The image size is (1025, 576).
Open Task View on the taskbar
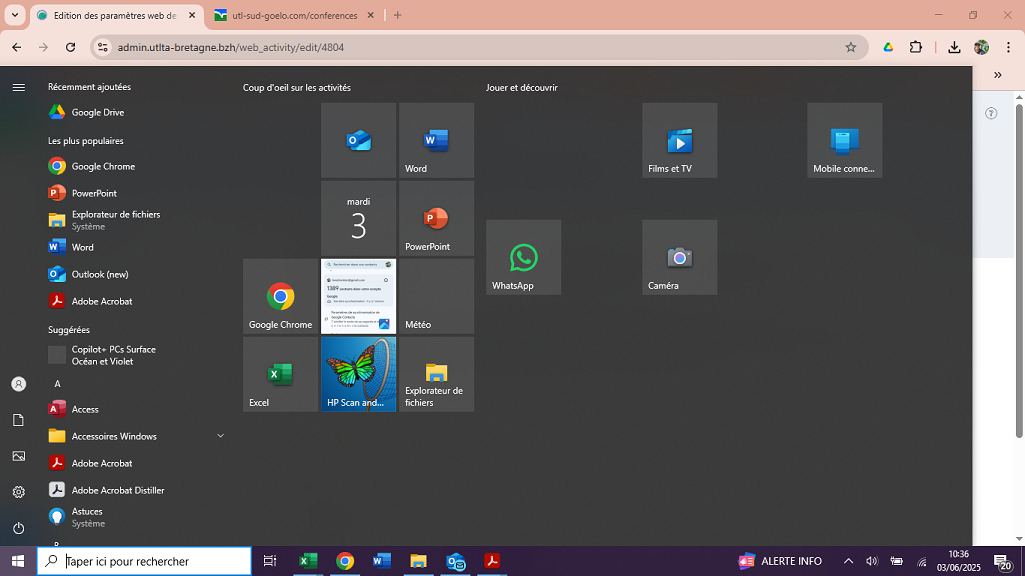pyautogui.click(x=269, y=561)
